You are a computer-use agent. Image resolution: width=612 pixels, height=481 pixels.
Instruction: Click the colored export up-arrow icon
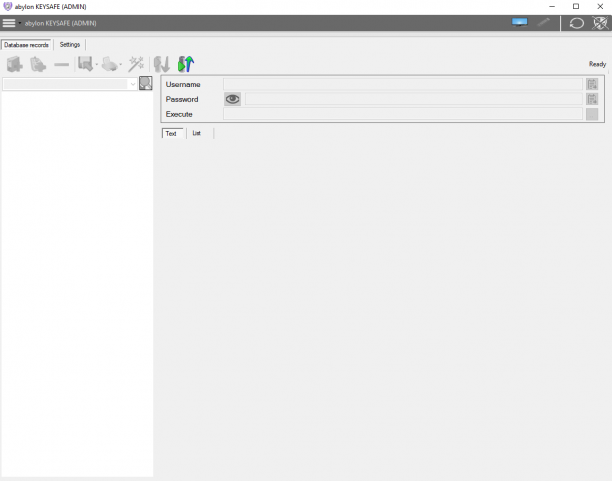pos(186,64)
